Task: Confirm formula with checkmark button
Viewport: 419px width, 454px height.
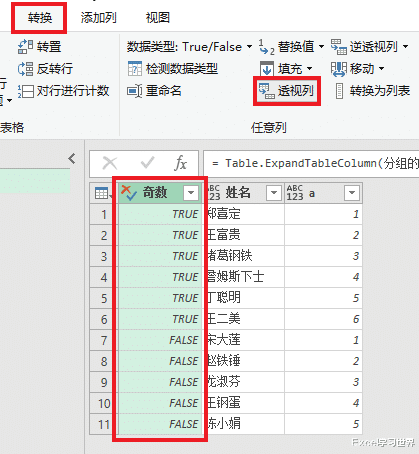Action: (x=147, y=163)
